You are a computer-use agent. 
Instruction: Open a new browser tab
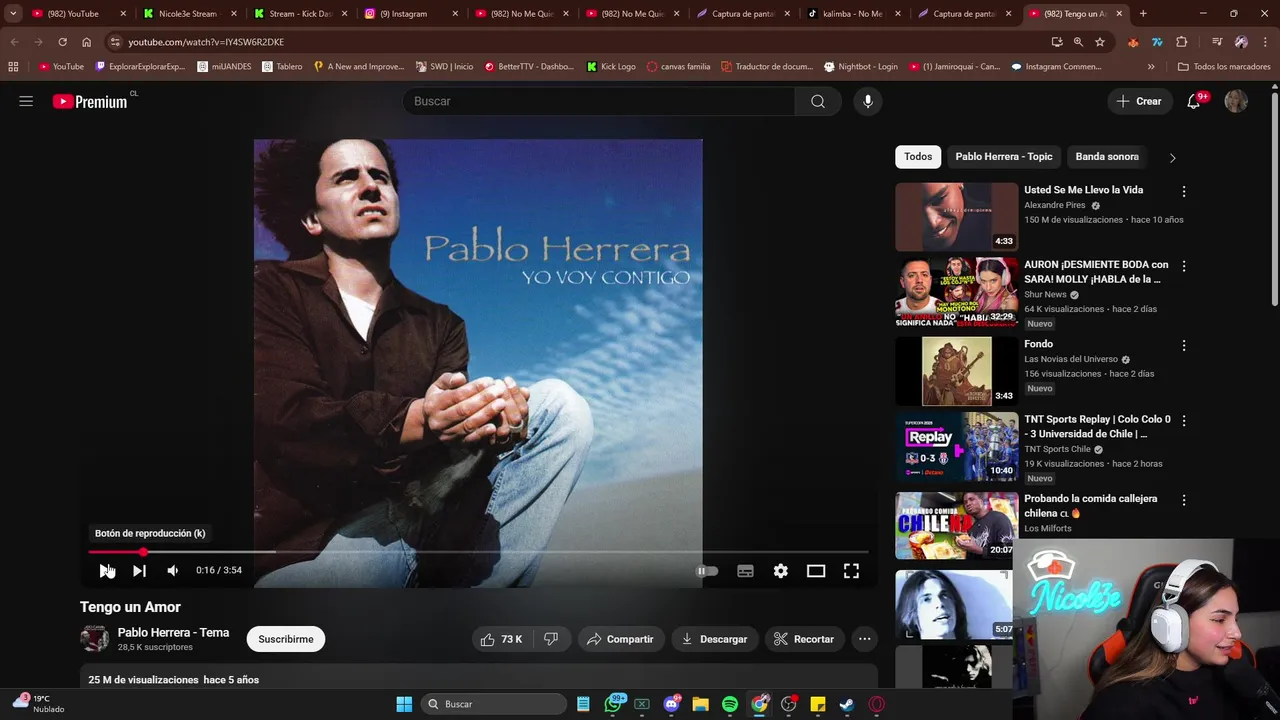pos(1143,14)
